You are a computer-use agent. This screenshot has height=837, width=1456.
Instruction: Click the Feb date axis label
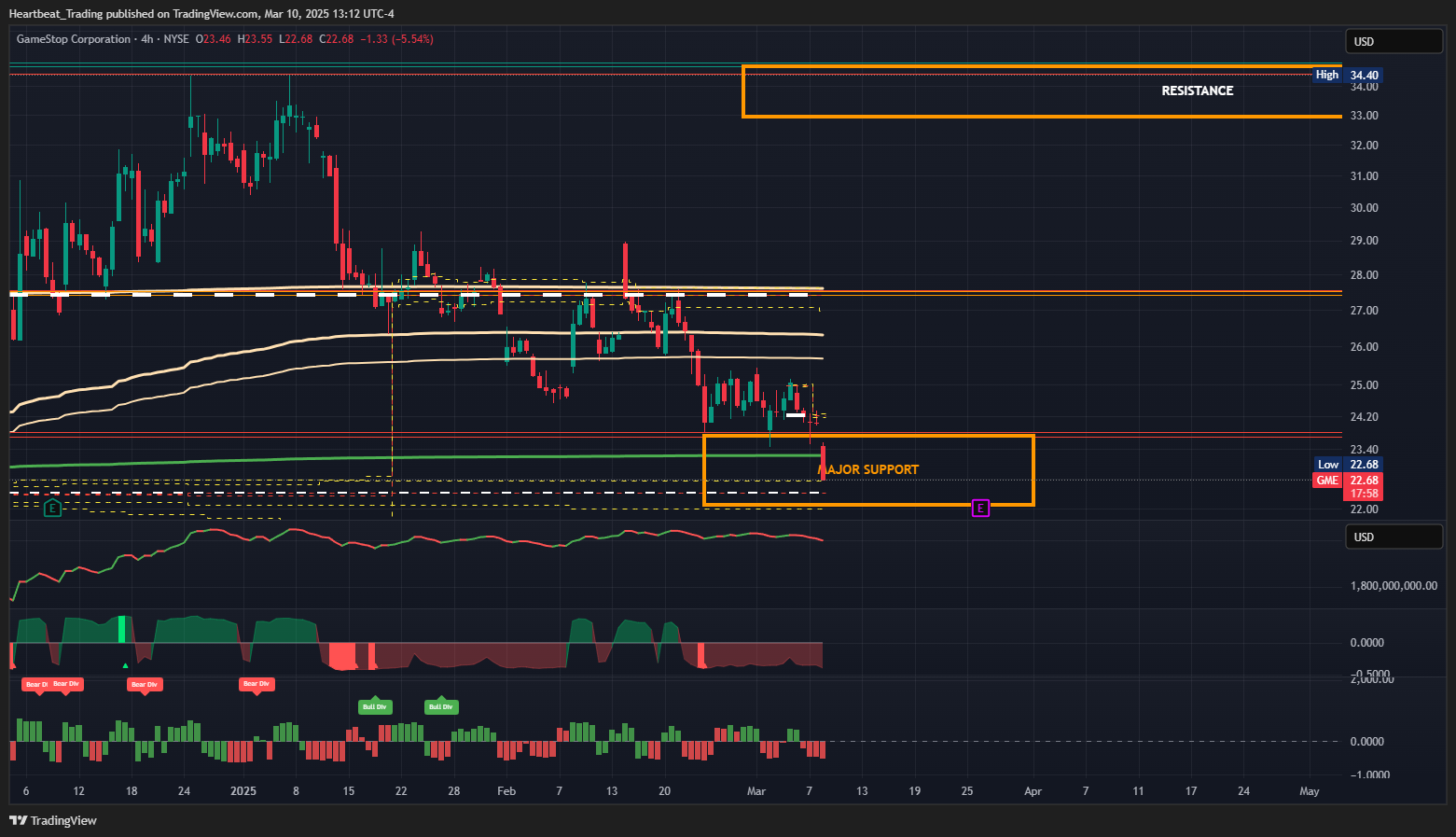(506, 791)
